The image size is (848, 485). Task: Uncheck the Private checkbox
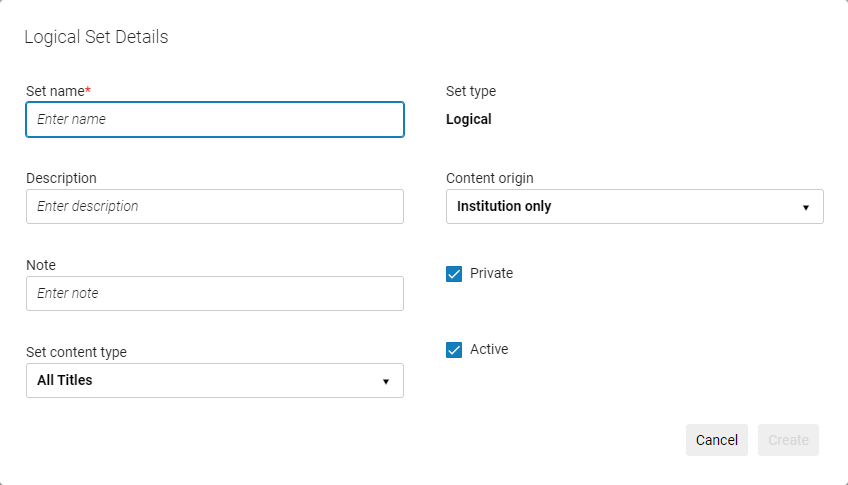(454, 274)
